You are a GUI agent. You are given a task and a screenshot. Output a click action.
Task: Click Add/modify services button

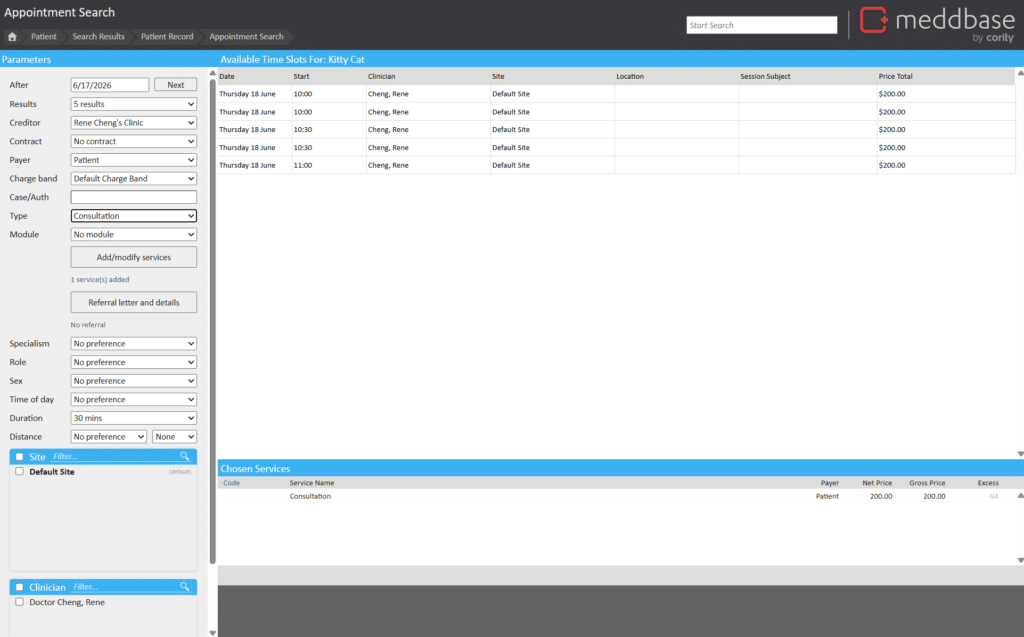(x=133, y=257)
